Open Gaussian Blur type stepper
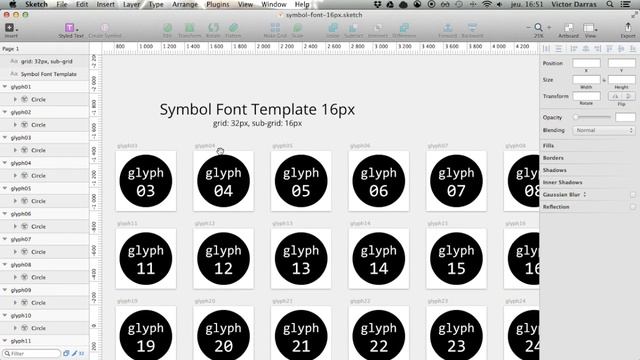Screen dimensions: 640x360 584,195
